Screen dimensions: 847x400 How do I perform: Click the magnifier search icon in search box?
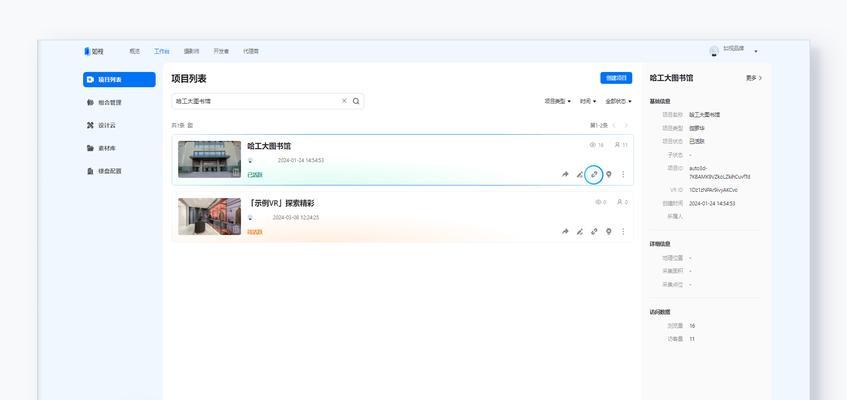[356, 101]
